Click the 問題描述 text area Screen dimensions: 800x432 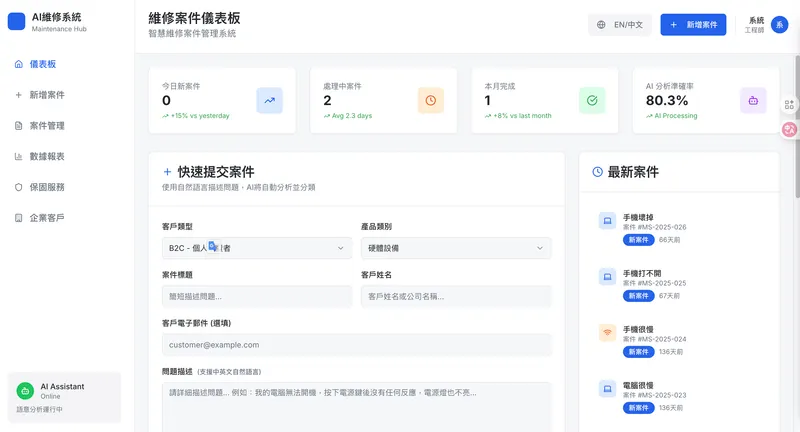coord(357,407)
